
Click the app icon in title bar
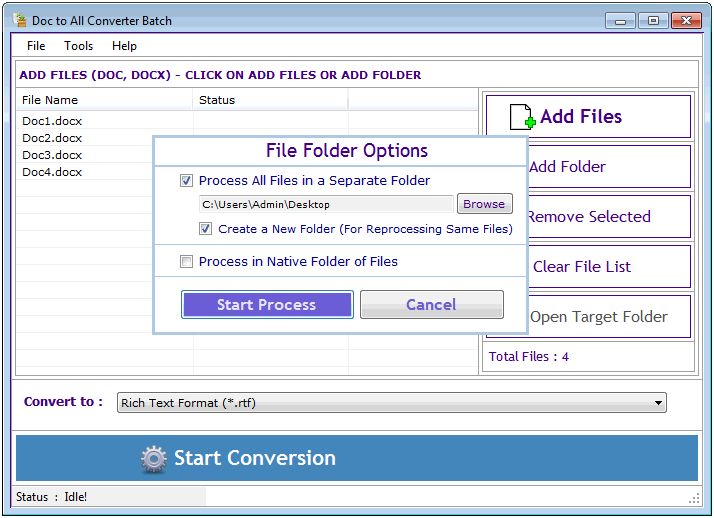point(20,20)
